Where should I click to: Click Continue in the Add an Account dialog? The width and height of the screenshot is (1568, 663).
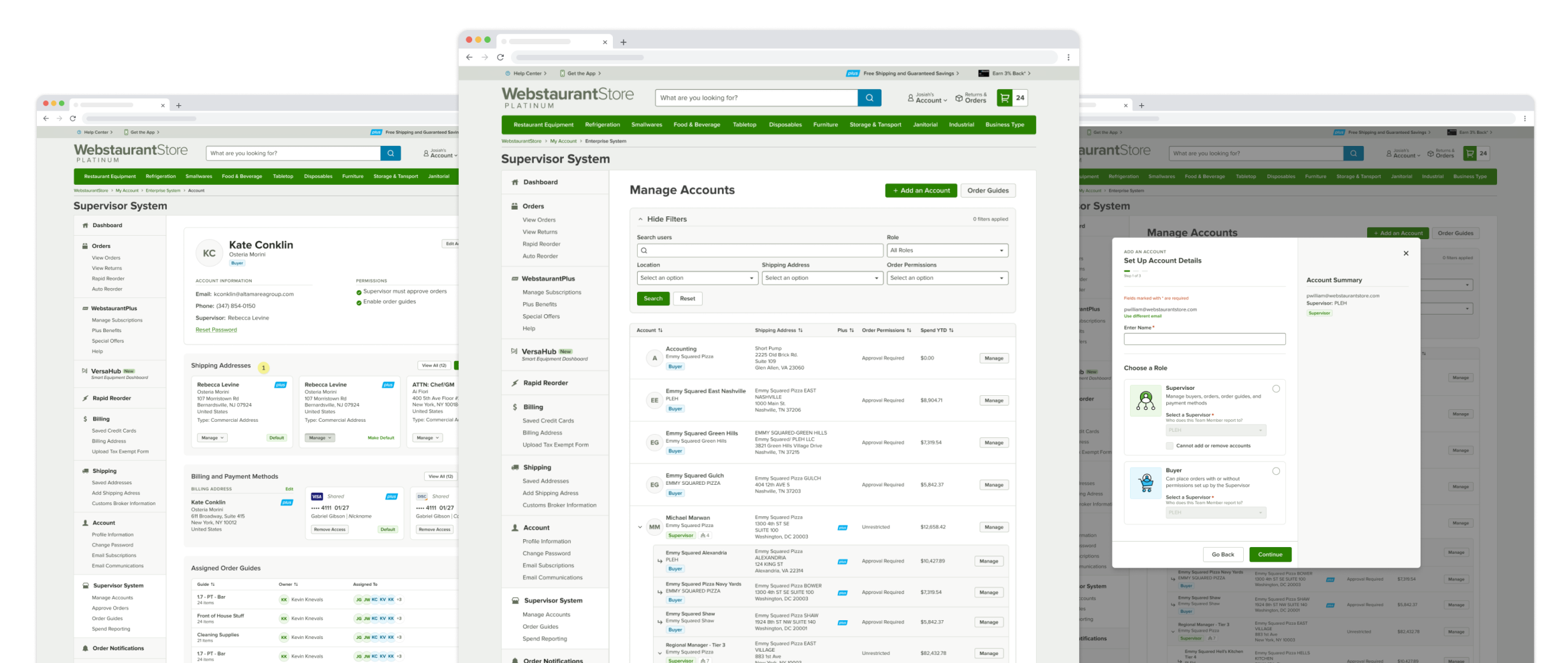click(1270, 555)
